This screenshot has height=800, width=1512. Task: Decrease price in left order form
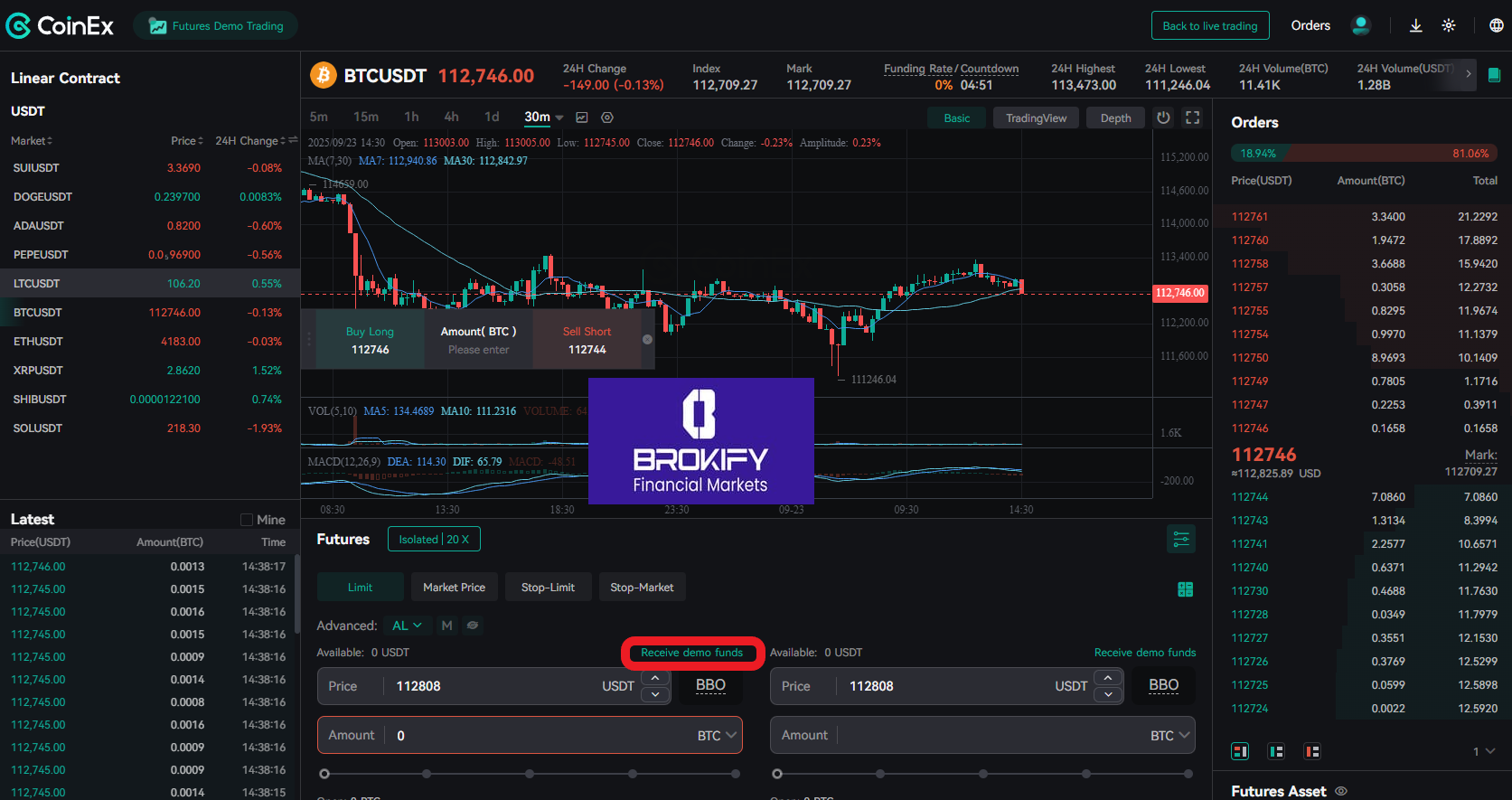pos(655,694)
